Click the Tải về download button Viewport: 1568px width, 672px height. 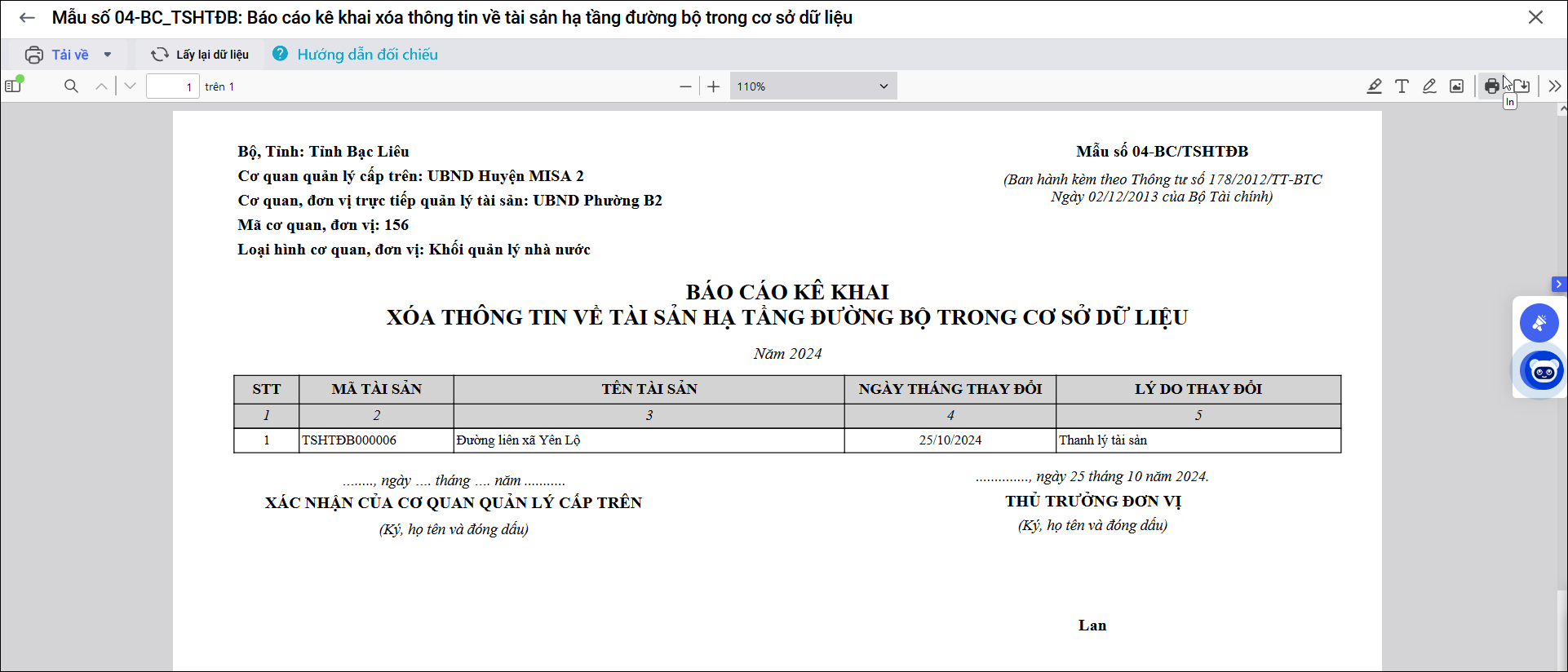click(57, 55)
